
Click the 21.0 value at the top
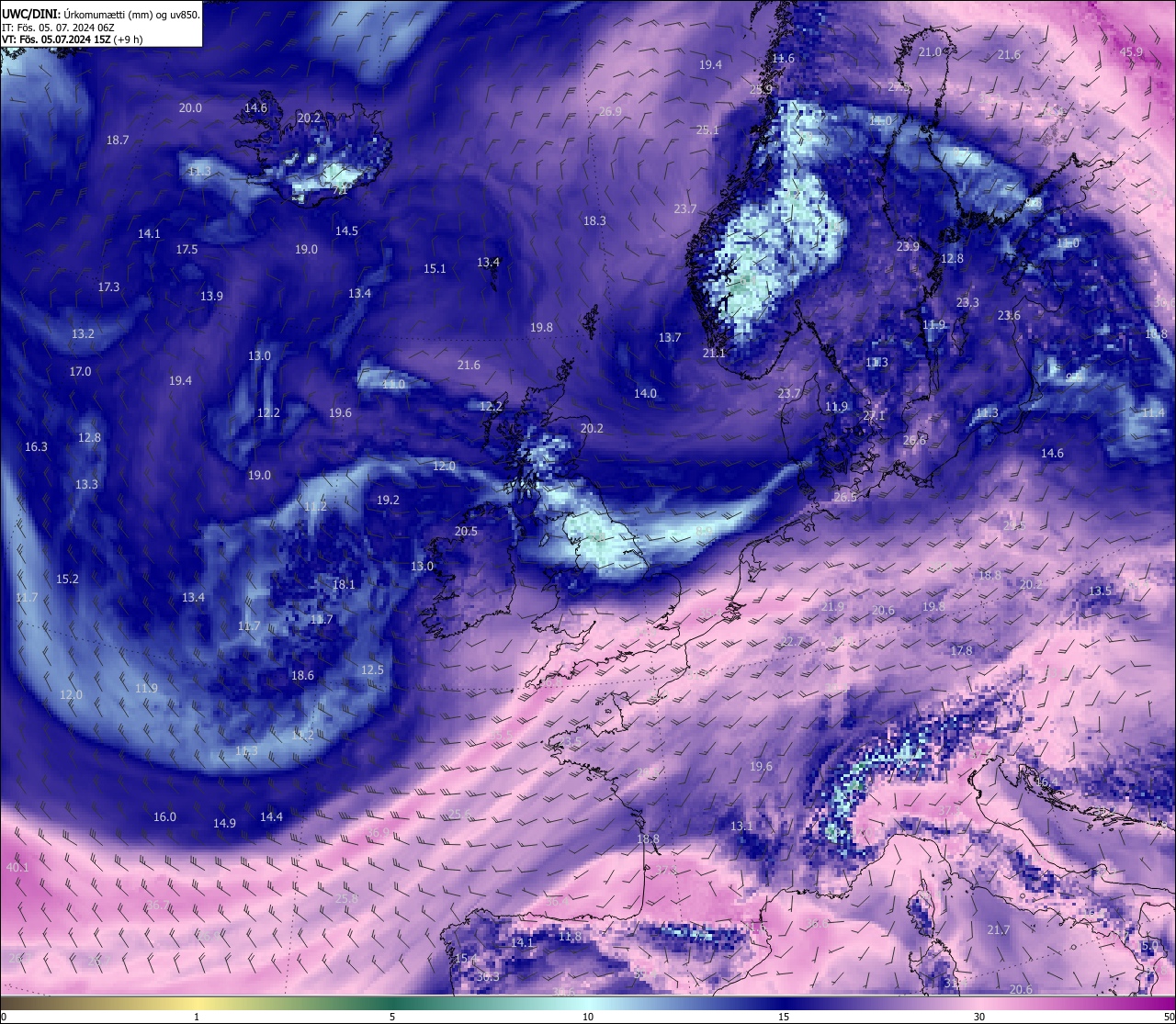pos(931,52)
